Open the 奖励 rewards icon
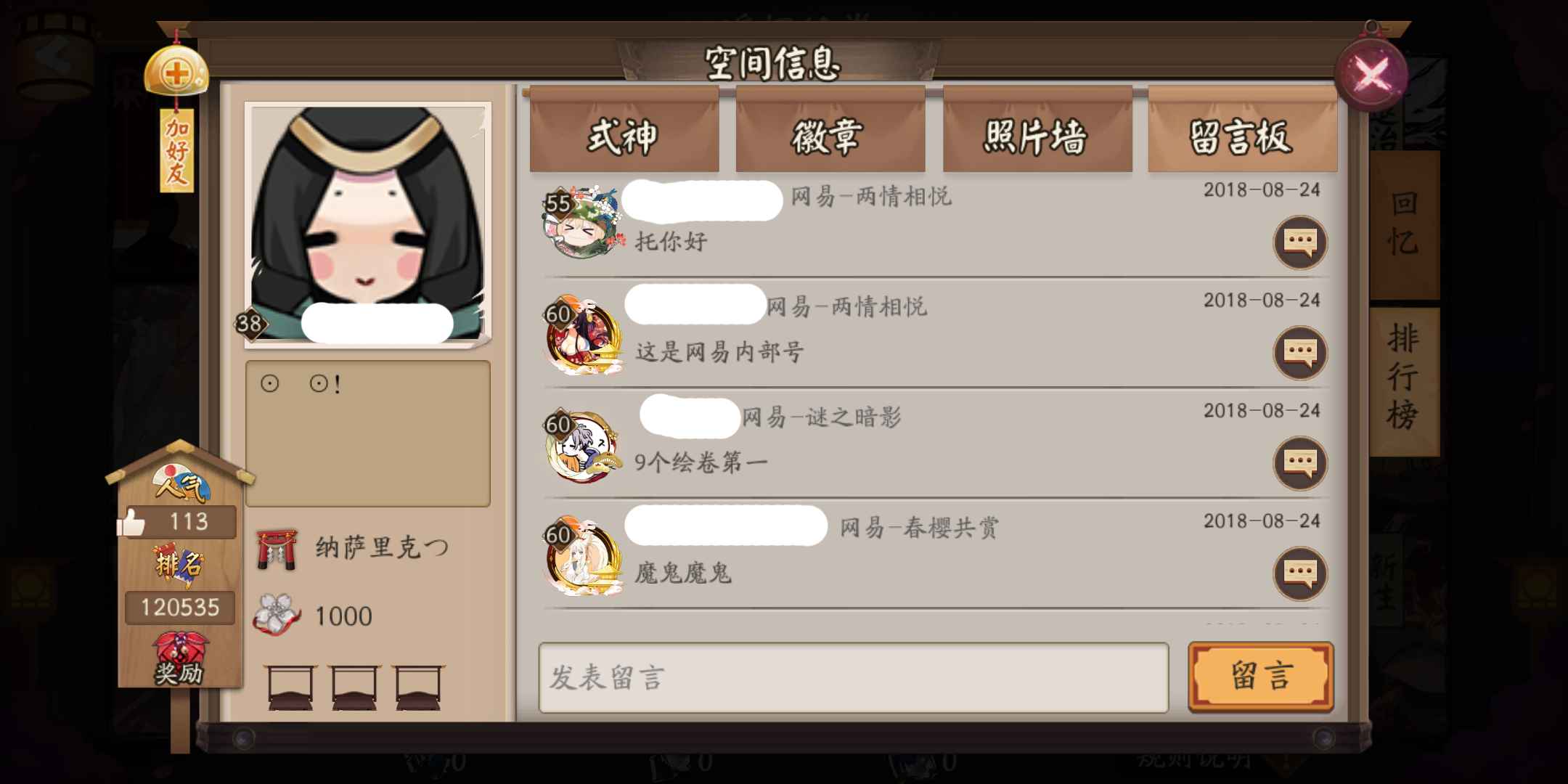The height and width of the screenshot is (784, 1568). (x=179, y=658)
